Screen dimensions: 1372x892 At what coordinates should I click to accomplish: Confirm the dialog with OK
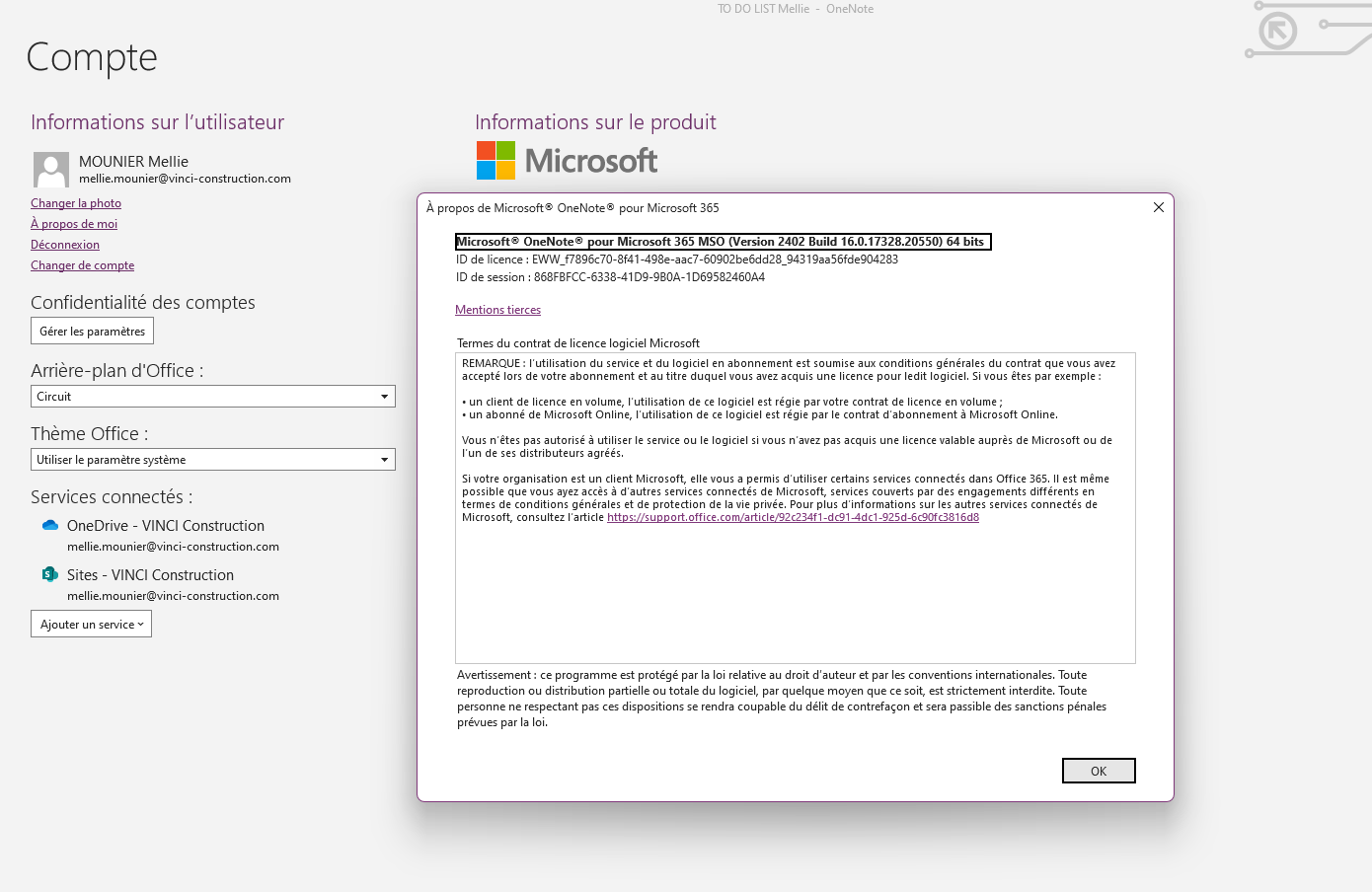1099,771
